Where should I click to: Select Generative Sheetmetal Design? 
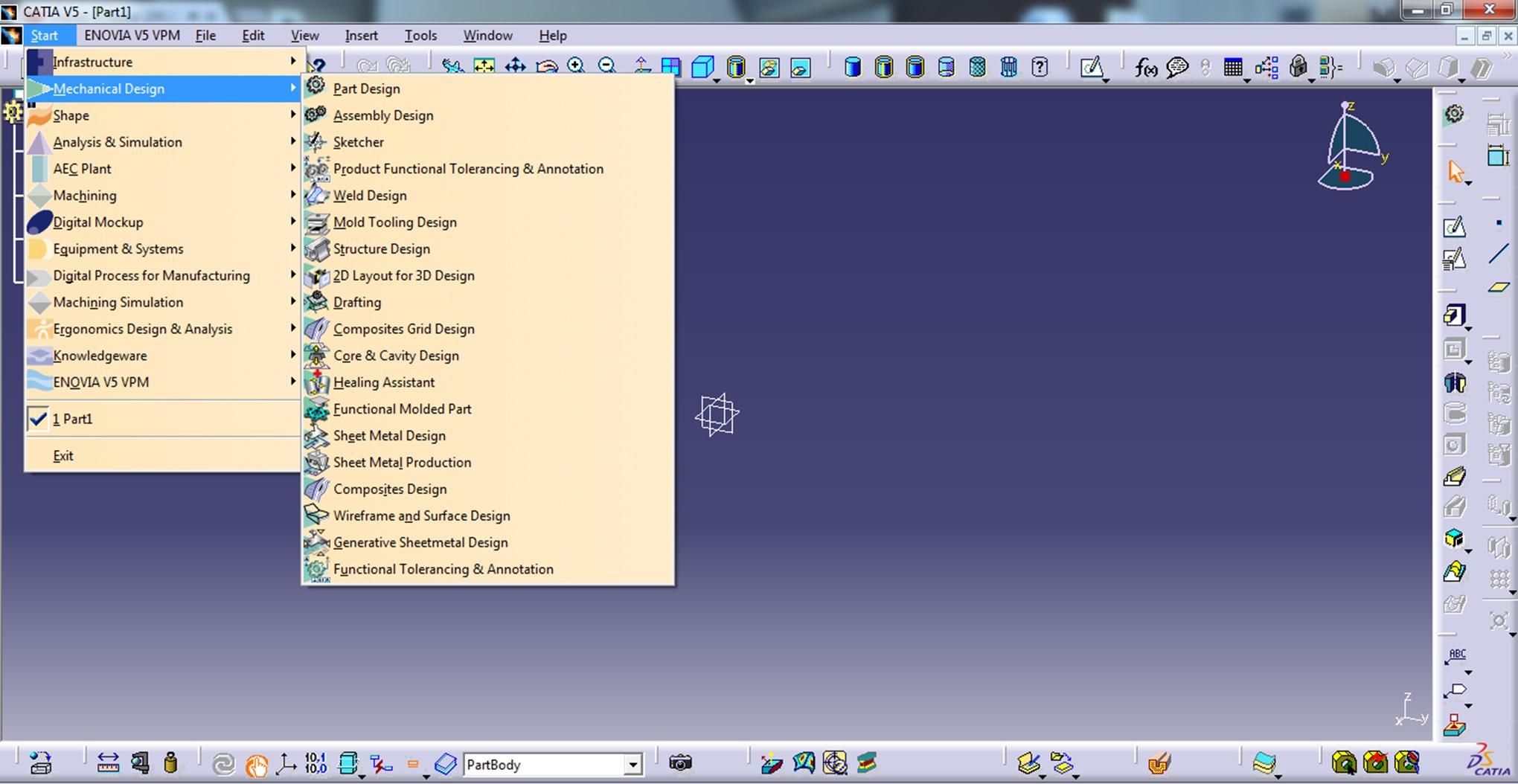click(488, 542)
